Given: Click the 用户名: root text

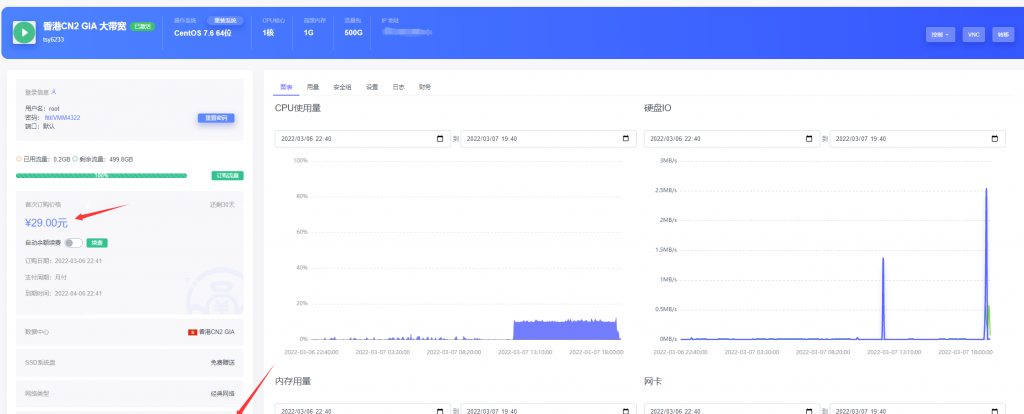Looking at the screenshot, I should tap(42, 109).
